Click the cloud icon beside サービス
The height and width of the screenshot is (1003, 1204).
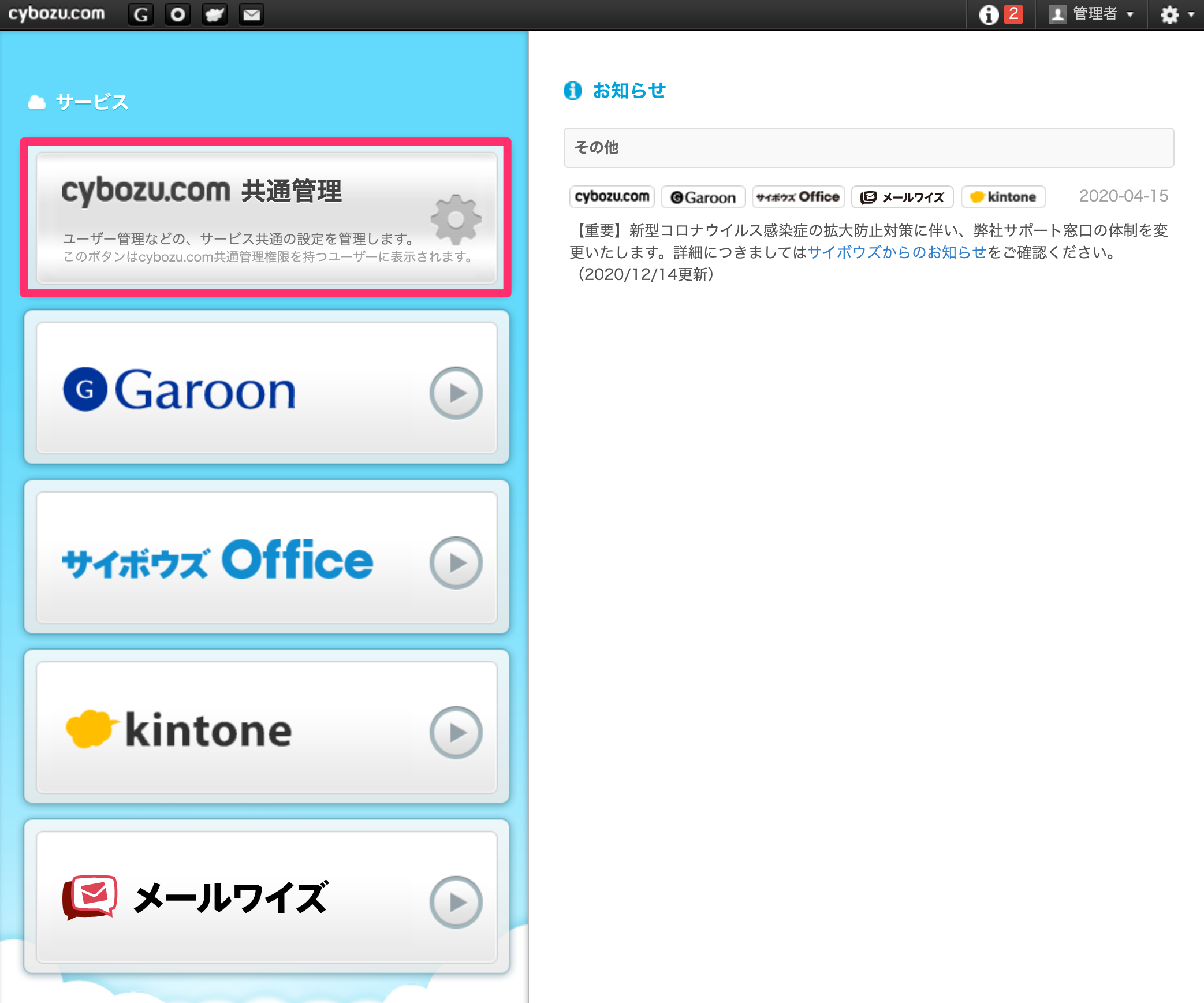(37, 103)
